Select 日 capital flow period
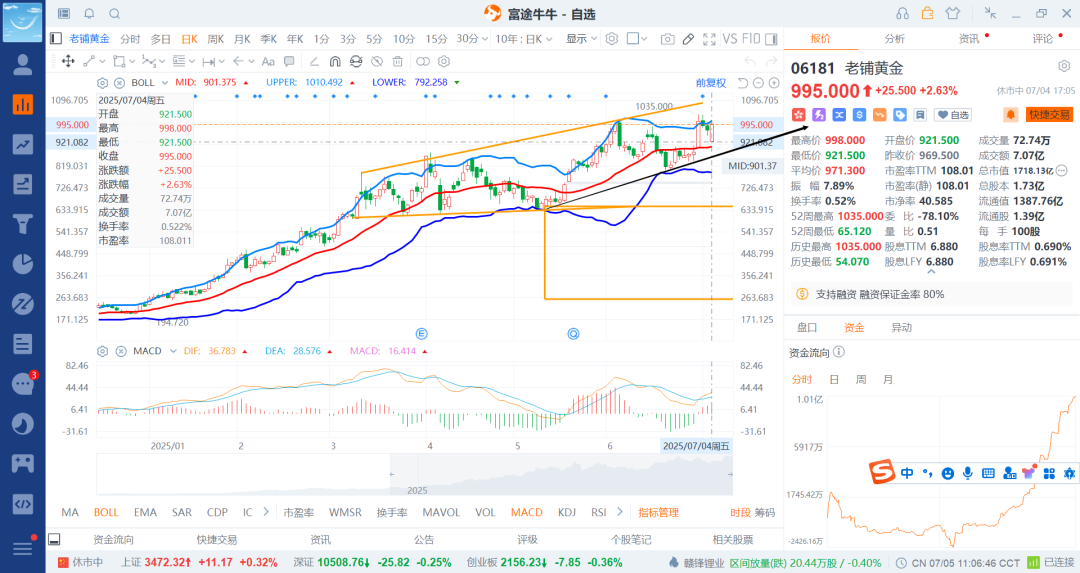 (833, 379)
